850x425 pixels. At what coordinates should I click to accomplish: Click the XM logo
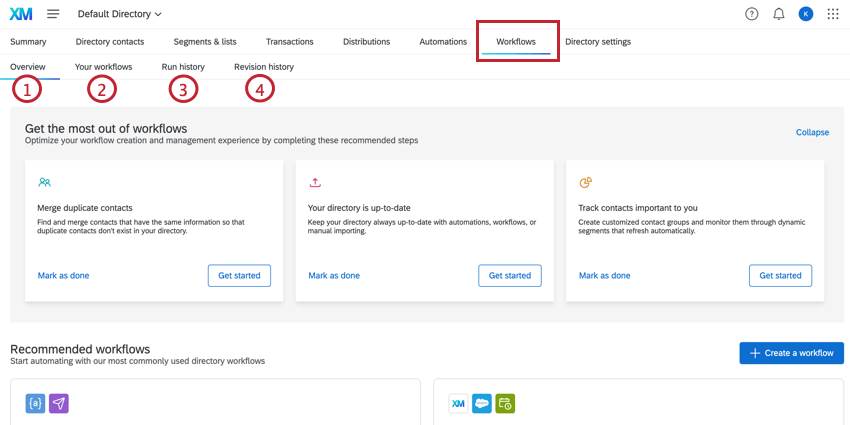20,14
